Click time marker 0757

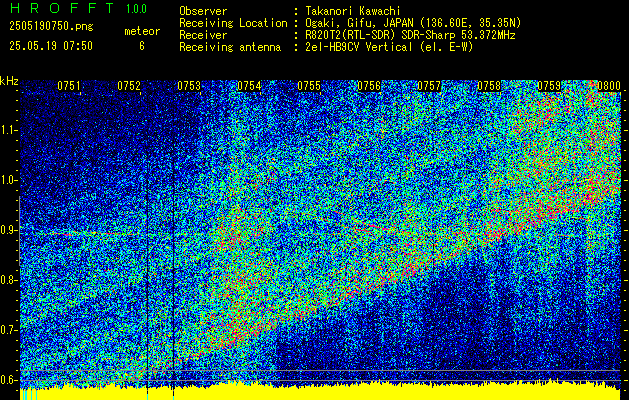[x=429, y=86]
